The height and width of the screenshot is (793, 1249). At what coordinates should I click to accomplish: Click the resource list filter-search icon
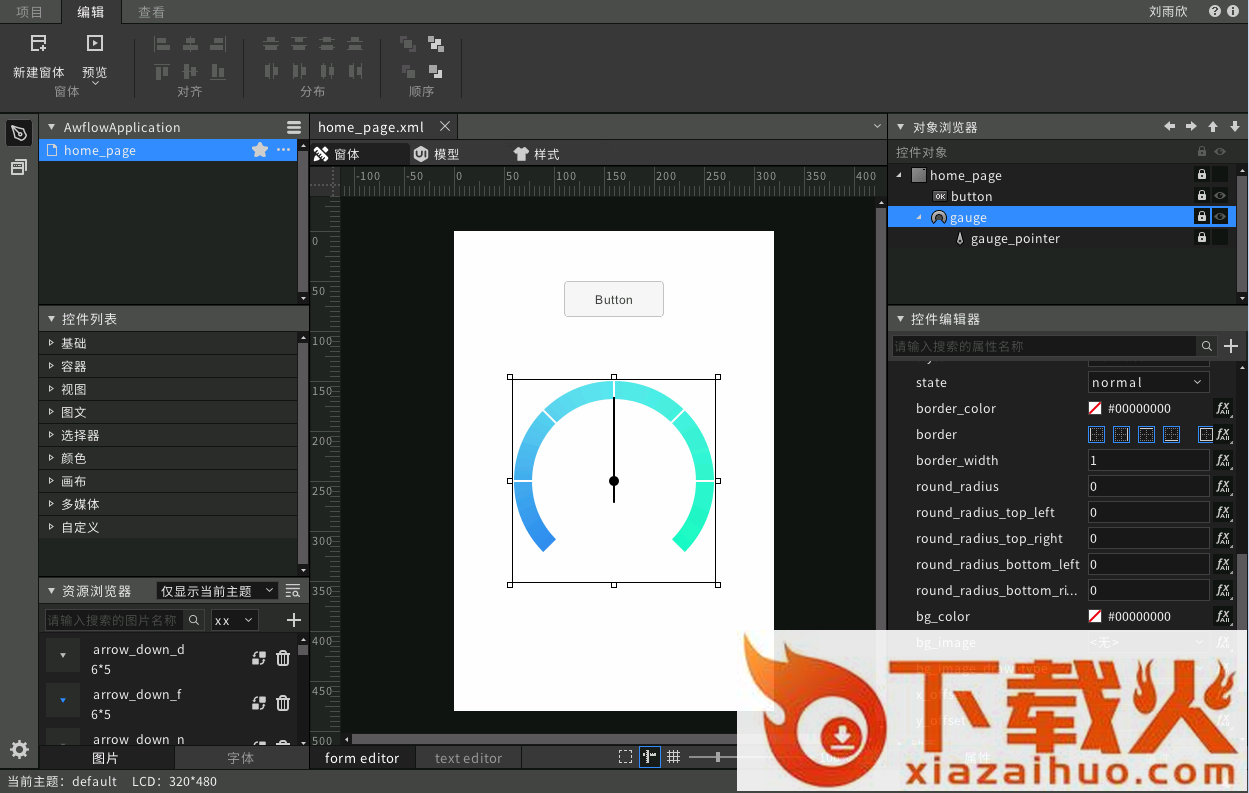[x=293, y=591]
